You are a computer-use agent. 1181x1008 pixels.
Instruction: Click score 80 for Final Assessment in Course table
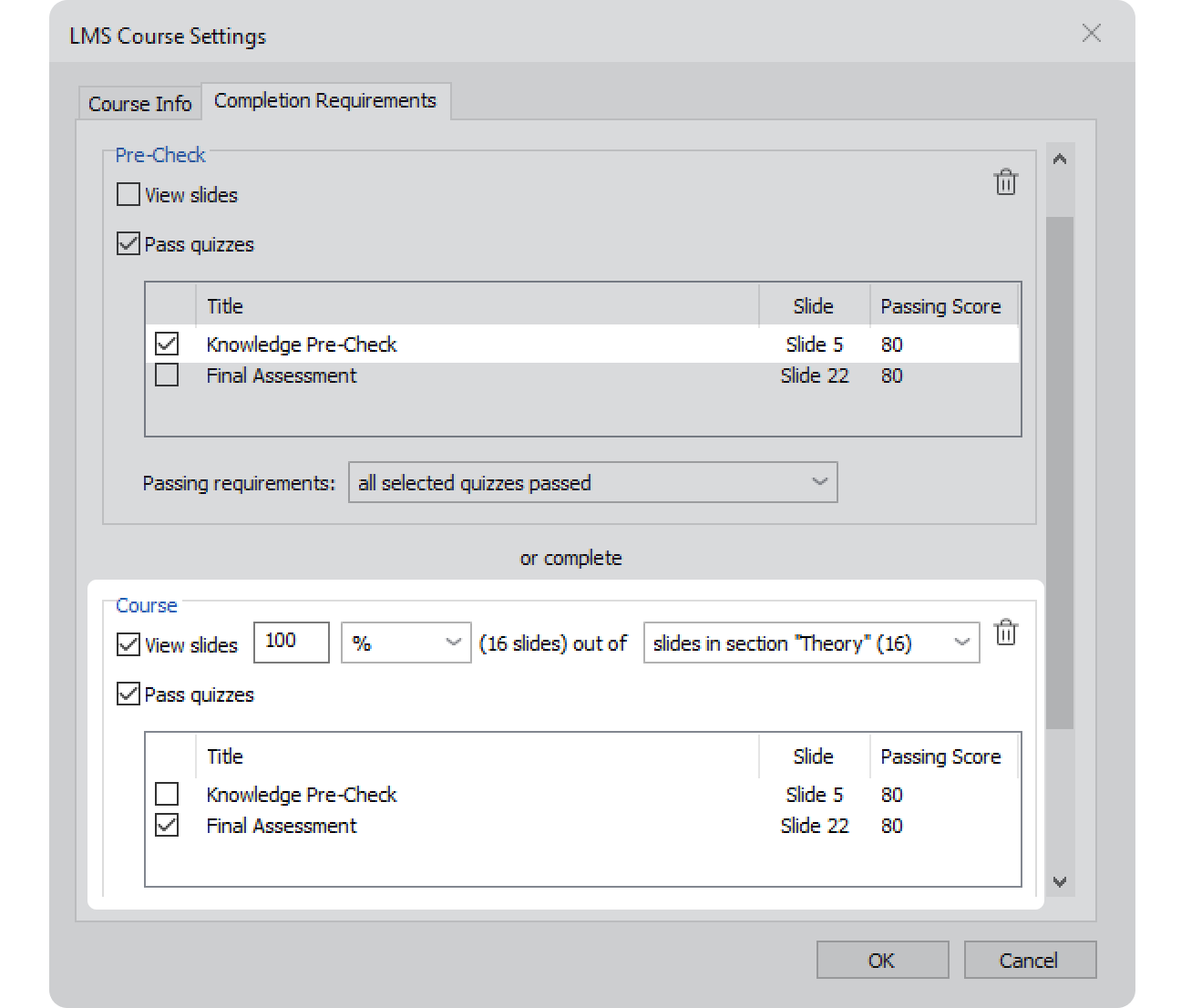point(892,826)
